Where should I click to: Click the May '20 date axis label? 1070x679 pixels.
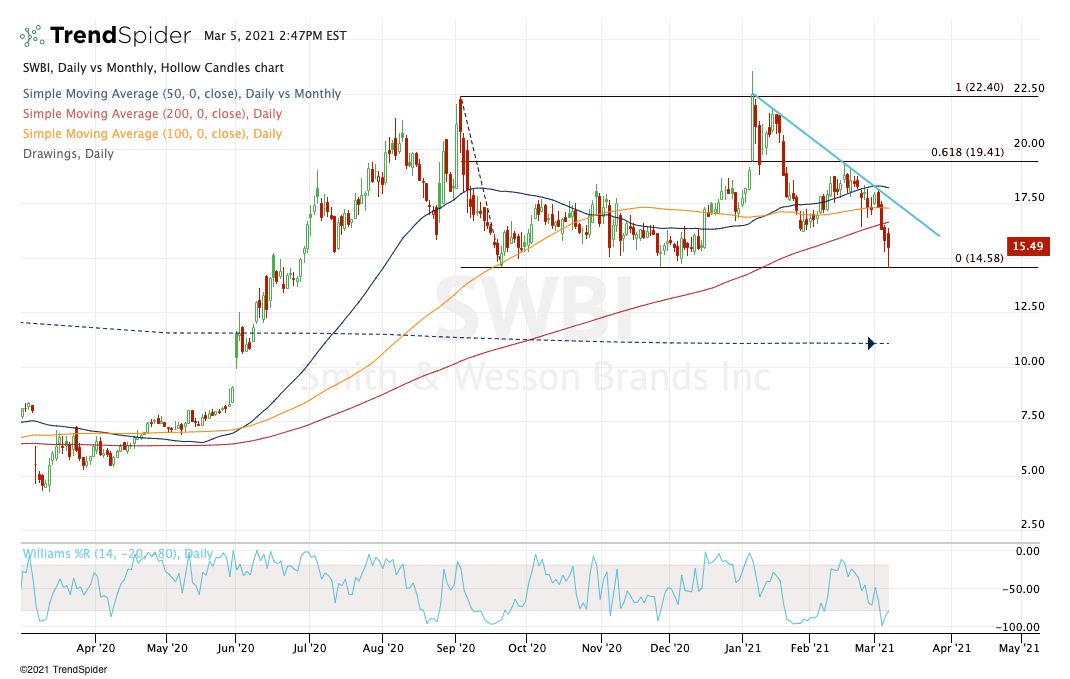pos(167,648)
